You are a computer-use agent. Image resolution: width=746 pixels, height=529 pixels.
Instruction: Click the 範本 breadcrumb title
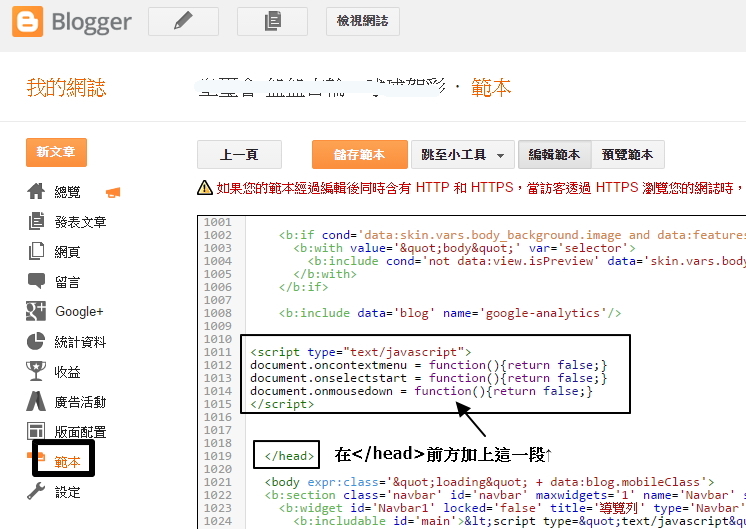pos(491,88)
